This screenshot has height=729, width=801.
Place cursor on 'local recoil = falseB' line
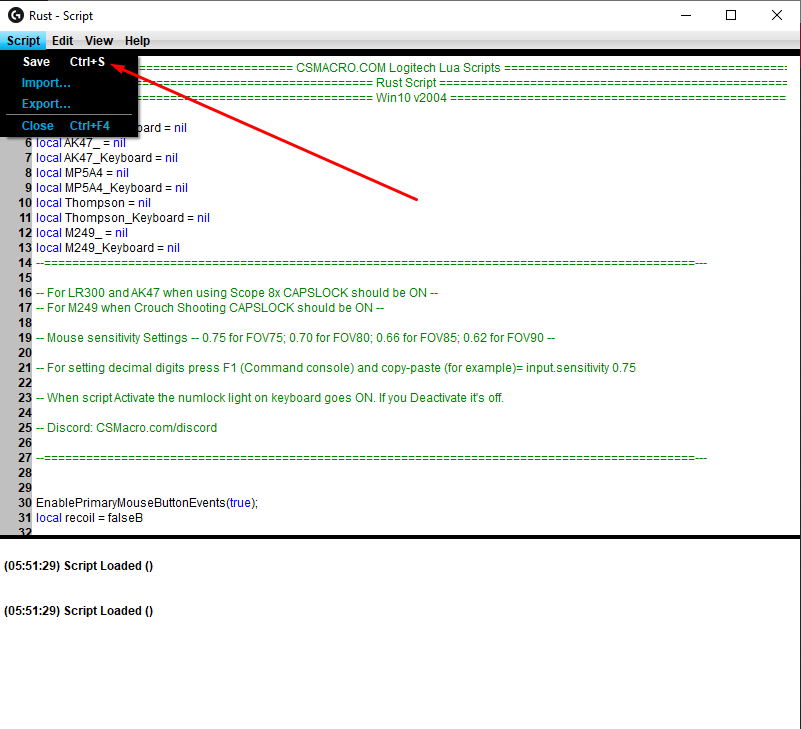tap(89, 518)
